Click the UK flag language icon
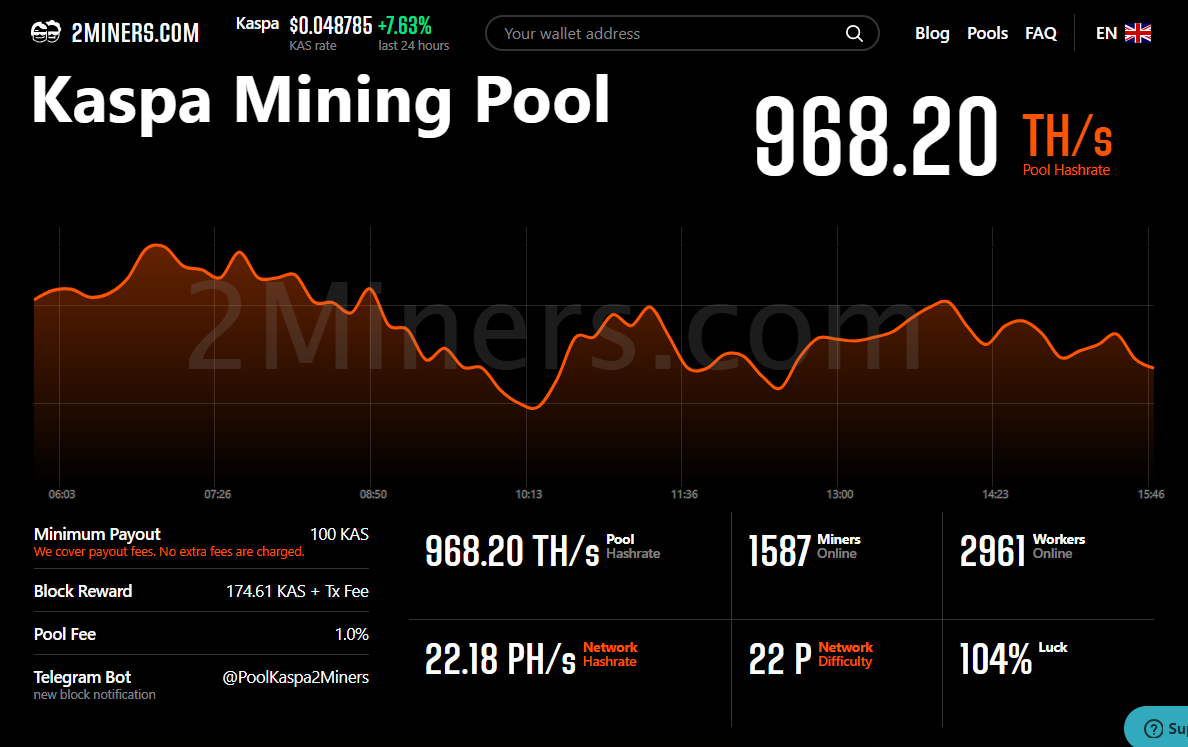Screen dimensions: 1188x747 [x=1138, y=33]
